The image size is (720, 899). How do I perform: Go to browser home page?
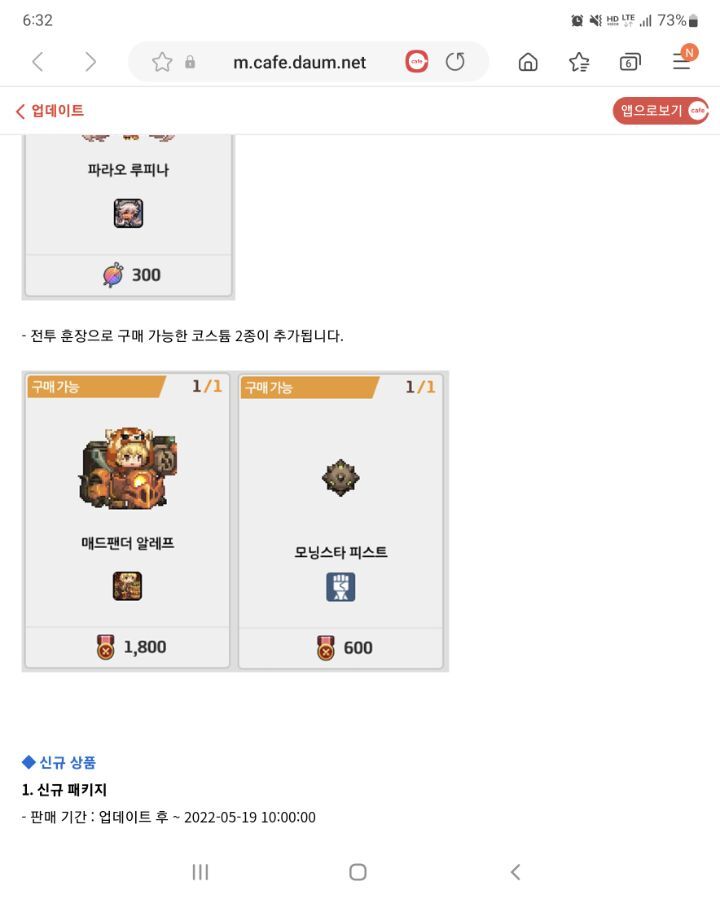tap(528, 61)
